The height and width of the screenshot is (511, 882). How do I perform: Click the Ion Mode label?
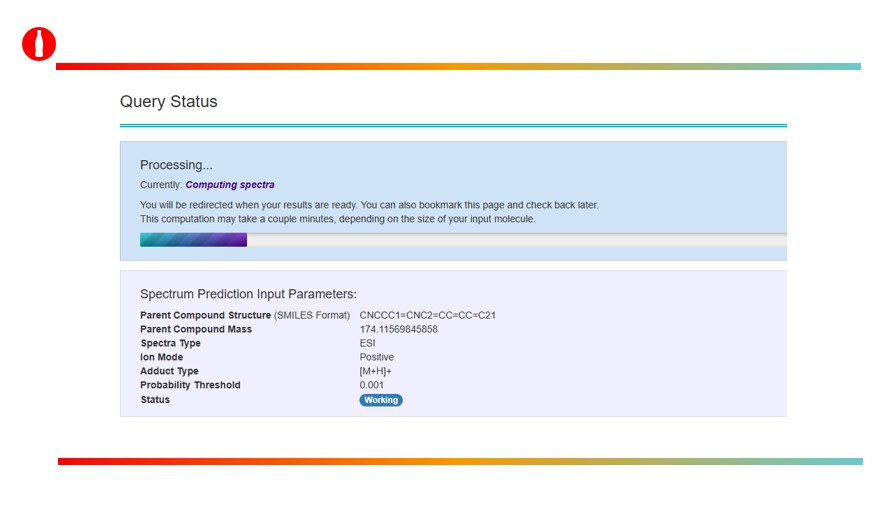[x=162, y=357]
